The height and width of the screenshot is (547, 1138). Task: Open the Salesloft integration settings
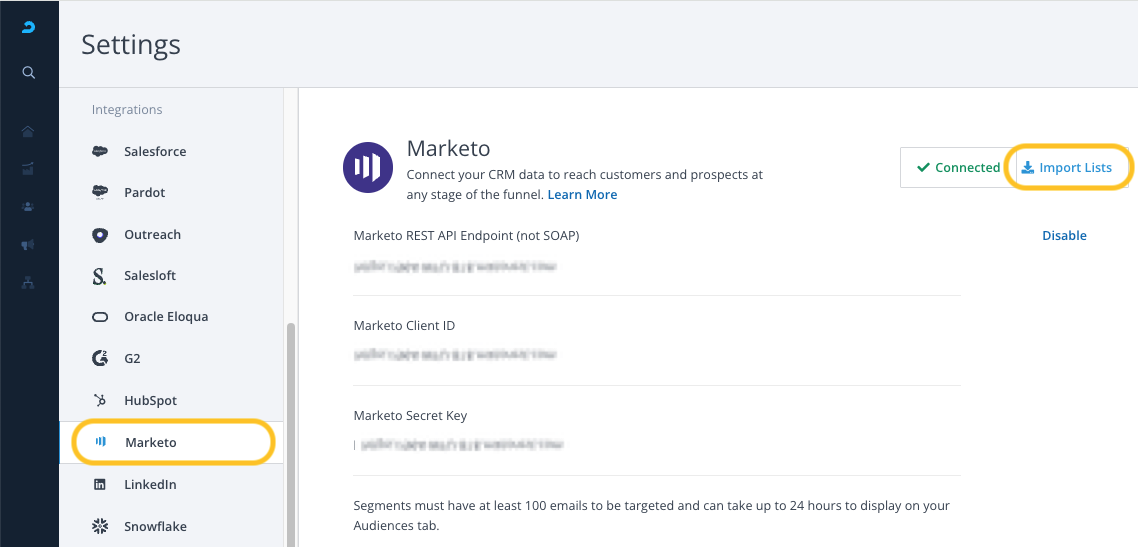(x=149, y=276)
